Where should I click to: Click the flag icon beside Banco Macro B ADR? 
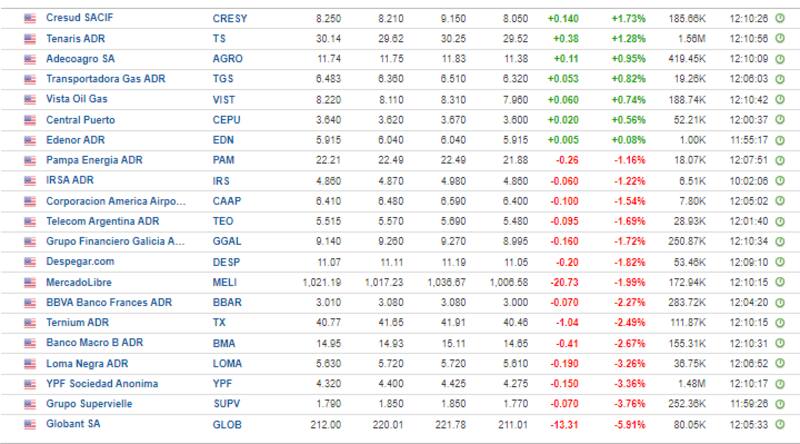(29, 342)
